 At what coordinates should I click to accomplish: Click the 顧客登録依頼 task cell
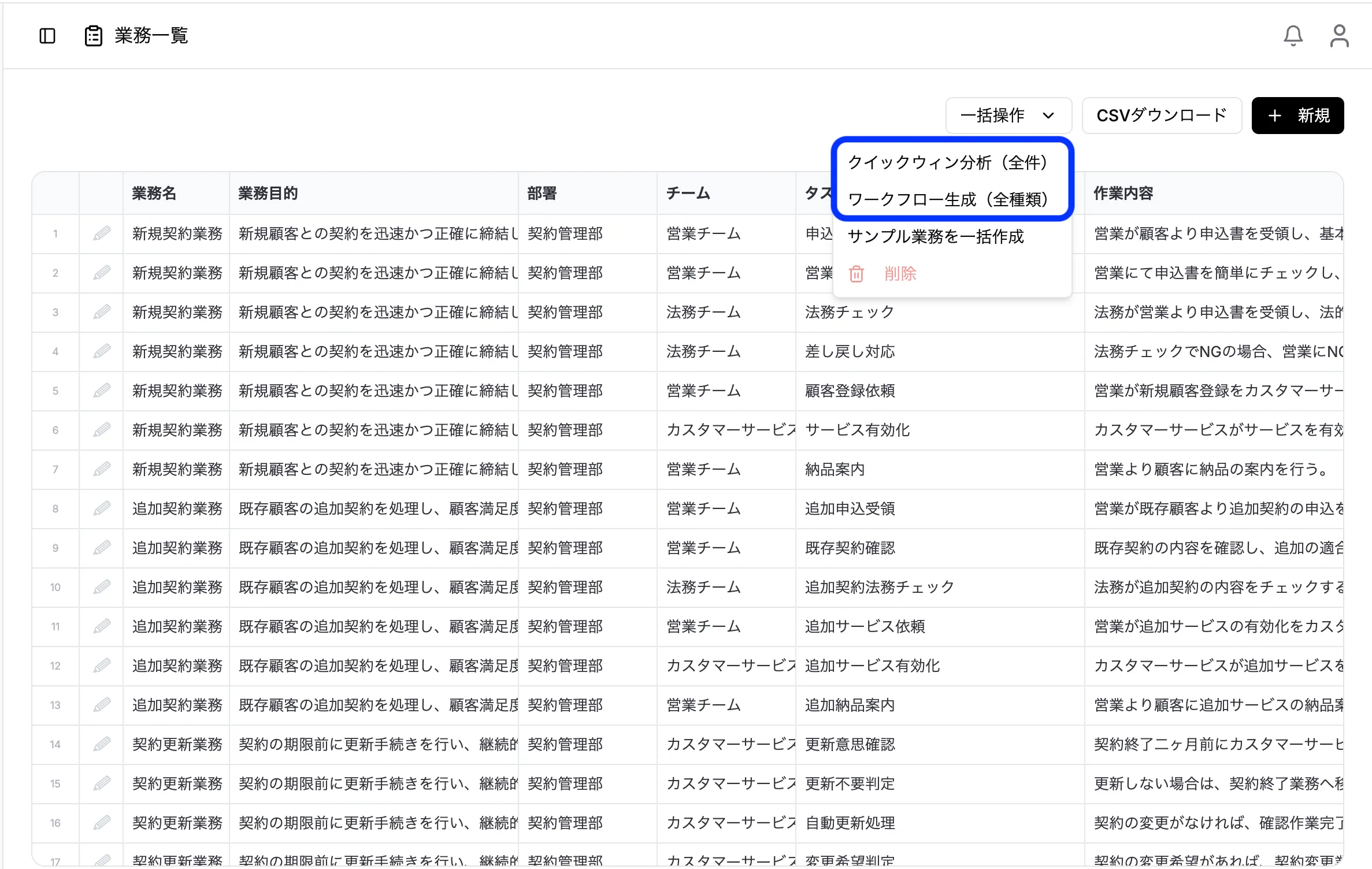click(940, 391)
